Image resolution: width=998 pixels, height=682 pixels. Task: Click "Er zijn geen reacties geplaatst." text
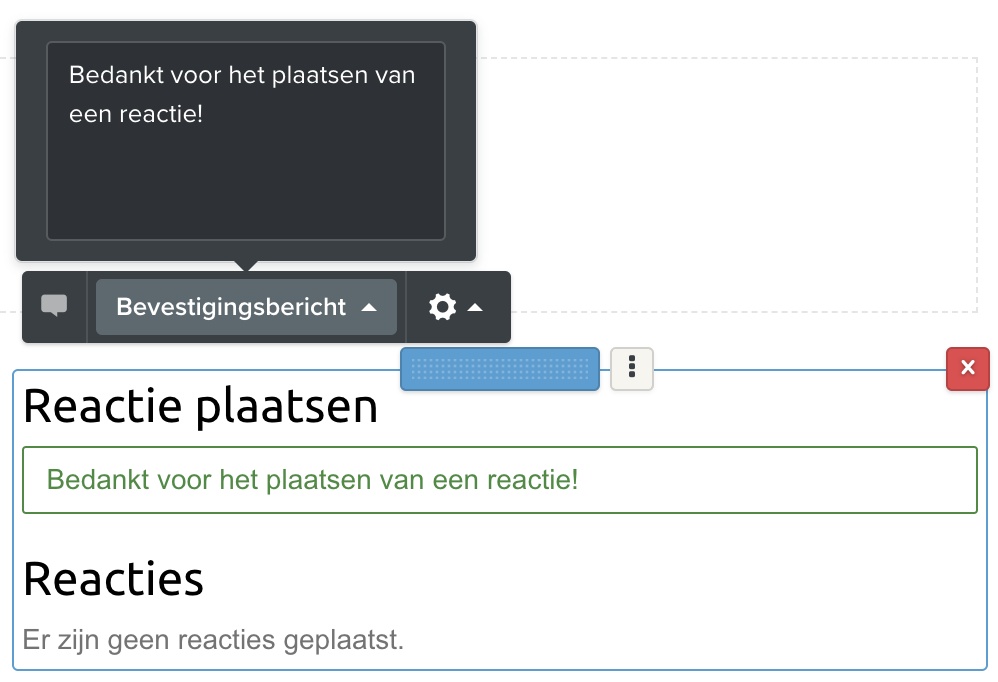[213, 639]
